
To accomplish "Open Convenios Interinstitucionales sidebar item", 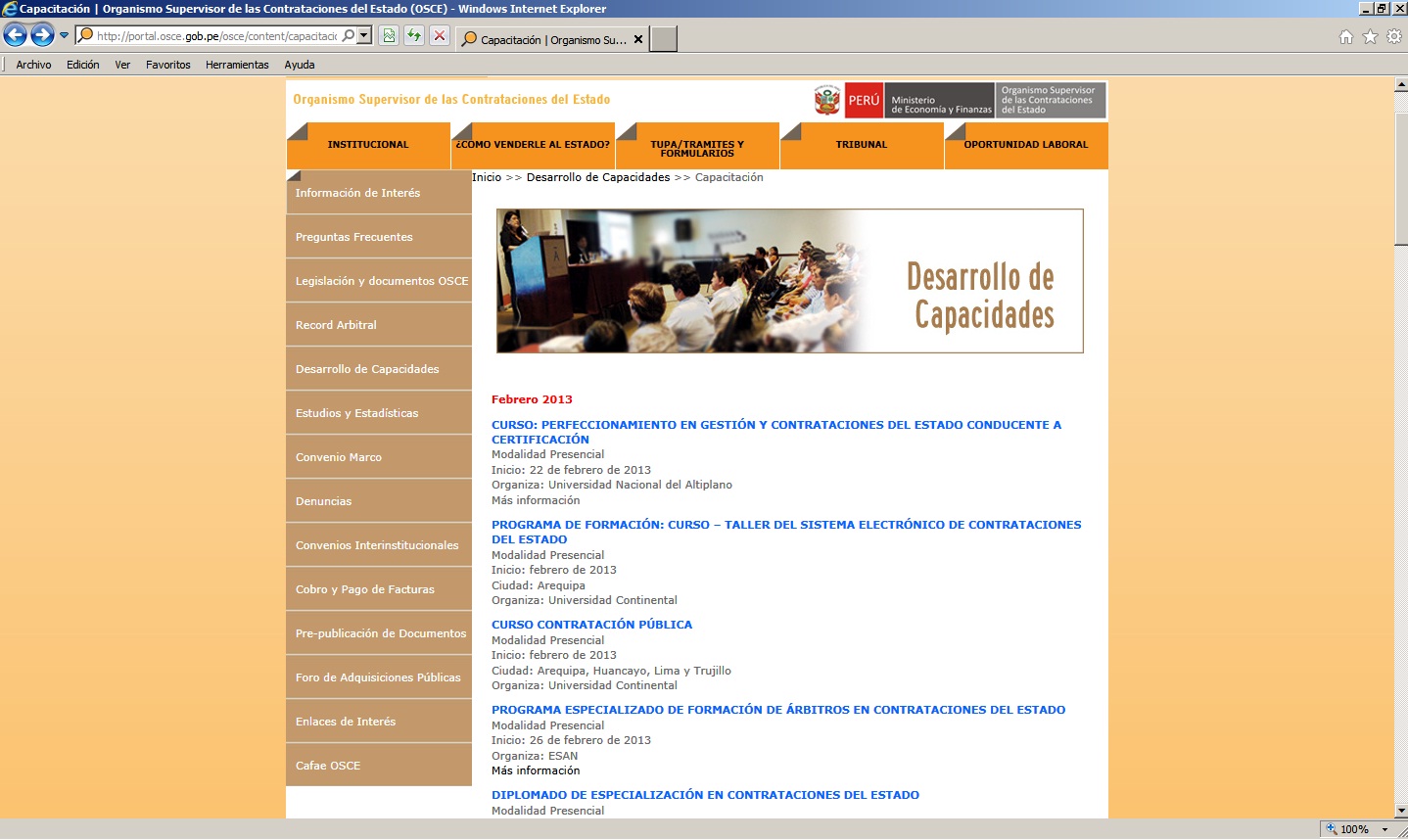I will click(379, 545).
